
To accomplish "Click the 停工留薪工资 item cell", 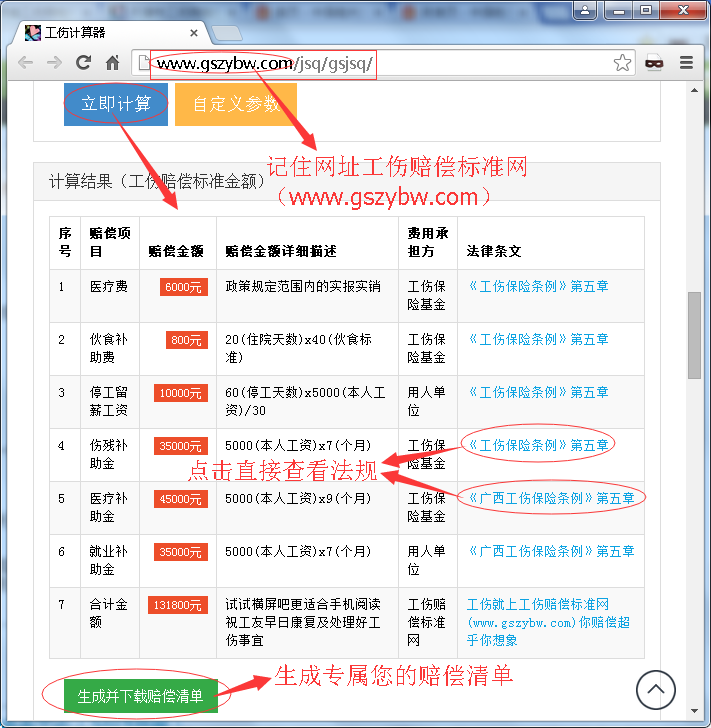I will tap(110, 402).
